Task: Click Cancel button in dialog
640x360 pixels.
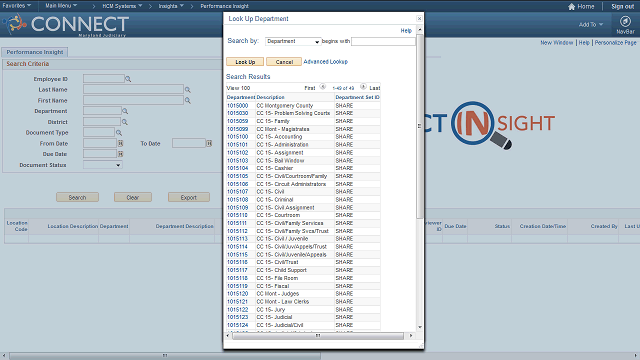Action: click(x=284, y=62)
